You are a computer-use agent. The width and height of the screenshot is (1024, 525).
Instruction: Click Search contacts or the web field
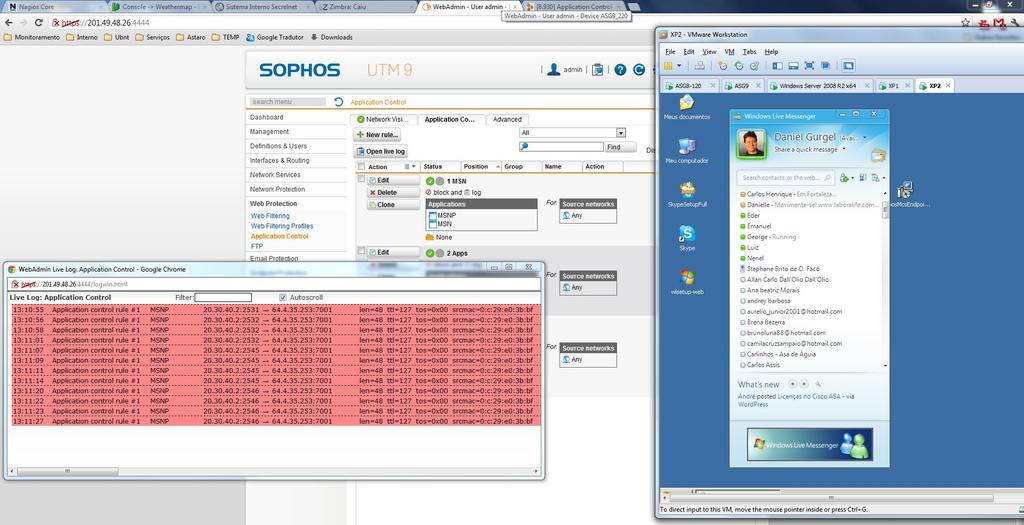click(x=786, y=178)
